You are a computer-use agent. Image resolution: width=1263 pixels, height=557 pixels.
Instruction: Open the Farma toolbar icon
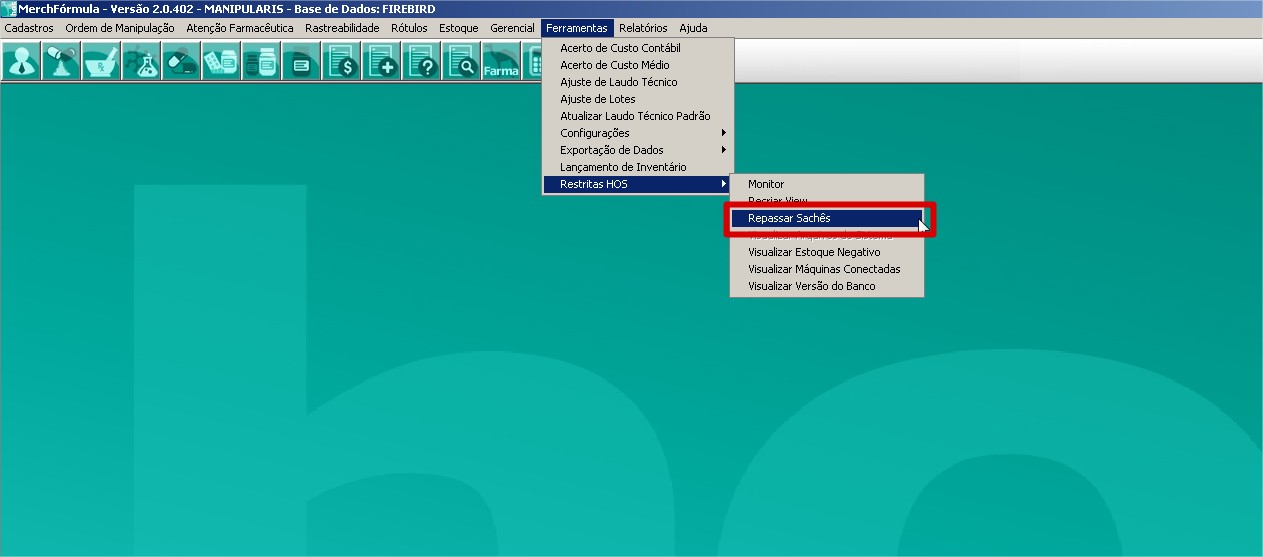[x=501, y=63]
